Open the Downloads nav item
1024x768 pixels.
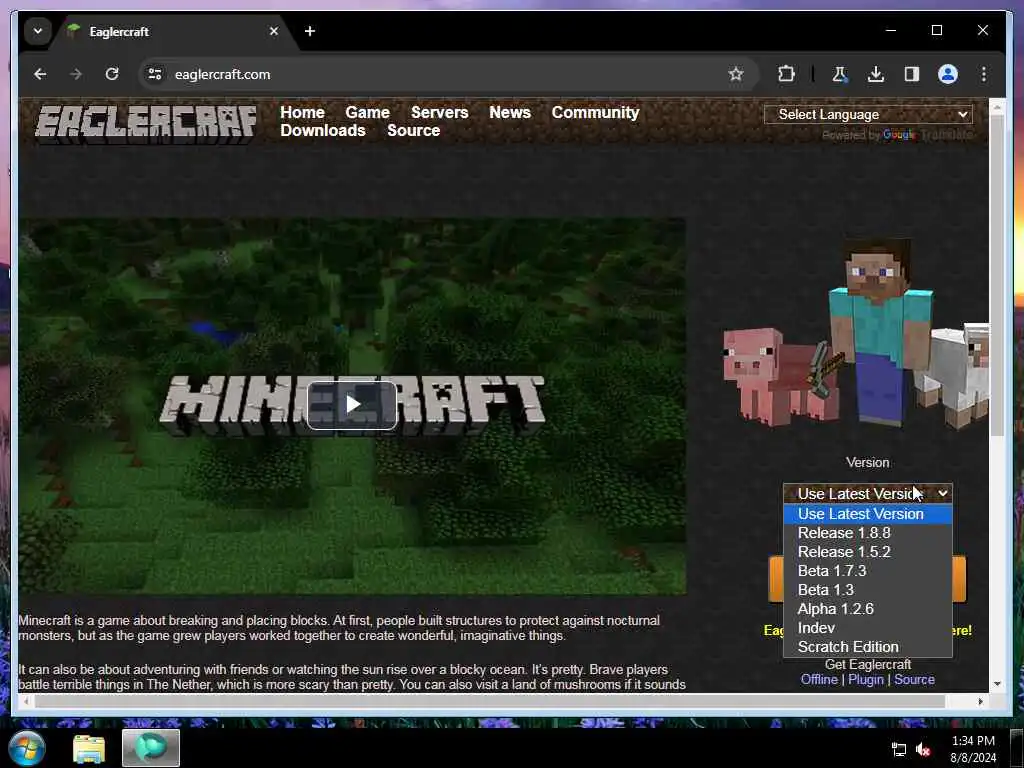[323, 131]
